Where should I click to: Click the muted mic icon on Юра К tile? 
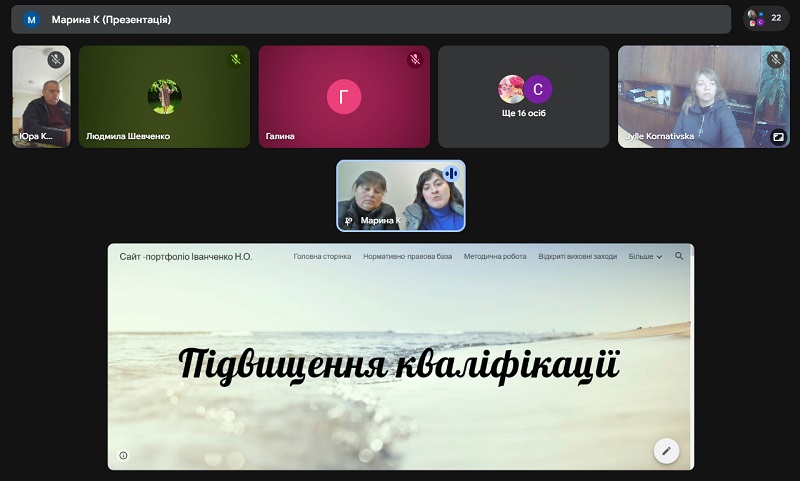tap(56, 60)
